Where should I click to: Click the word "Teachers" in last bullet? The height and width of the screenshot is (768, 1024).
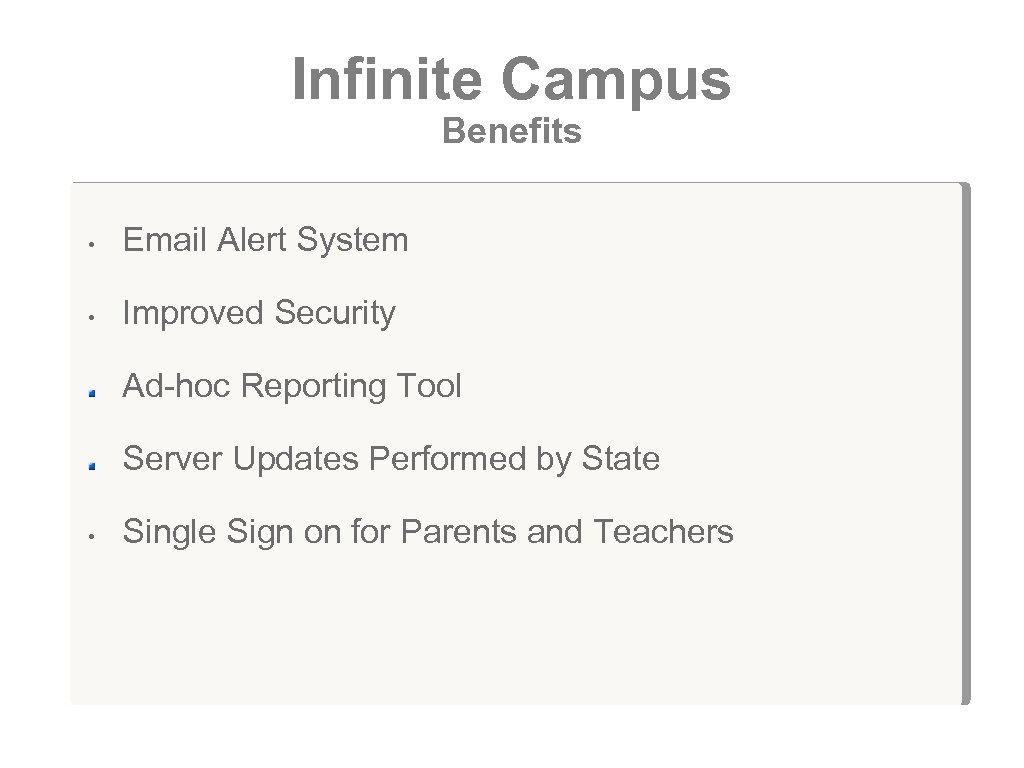(x=663, y=532)
